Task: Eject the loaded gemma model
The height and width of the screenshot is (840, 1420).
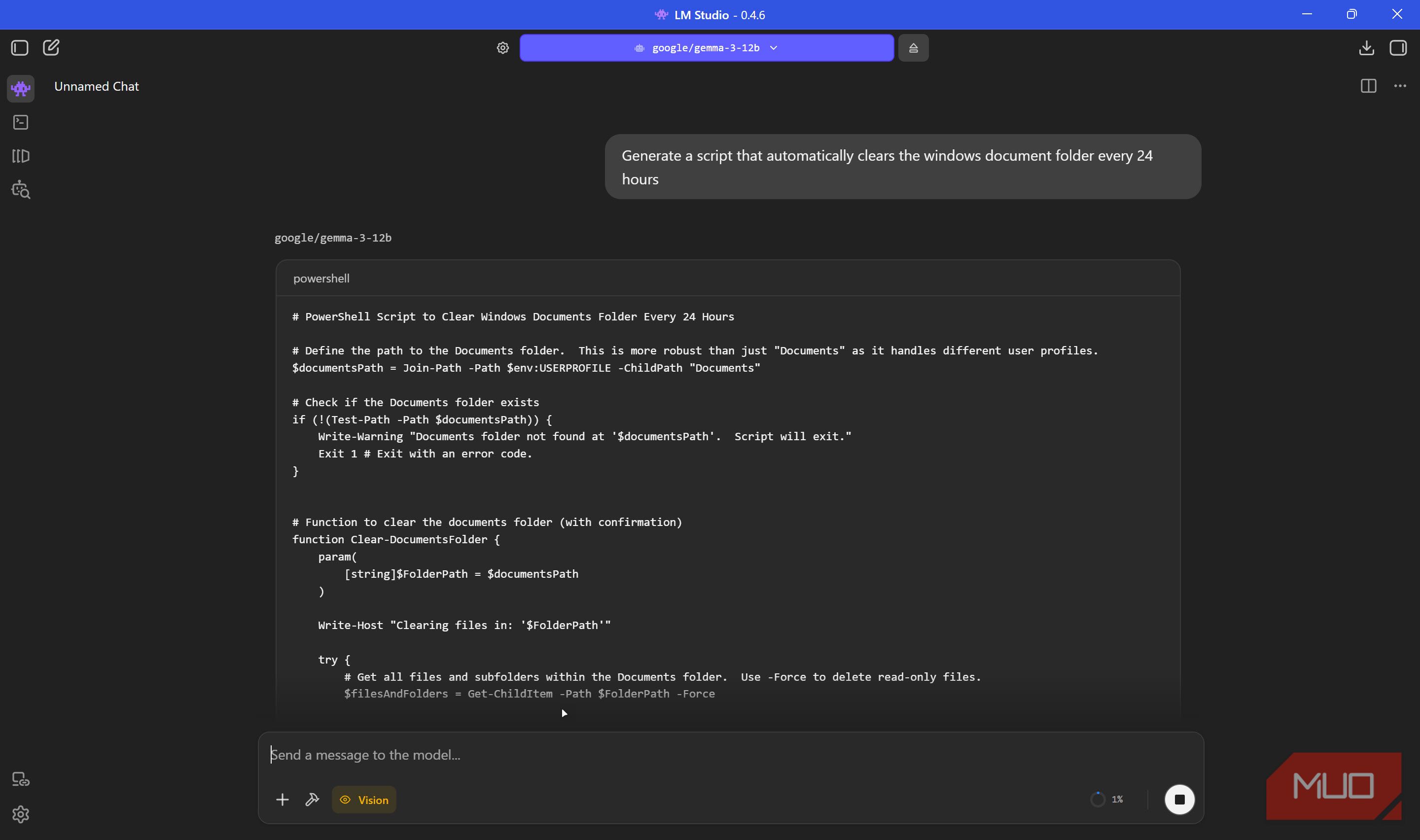Action: (913, 48)
